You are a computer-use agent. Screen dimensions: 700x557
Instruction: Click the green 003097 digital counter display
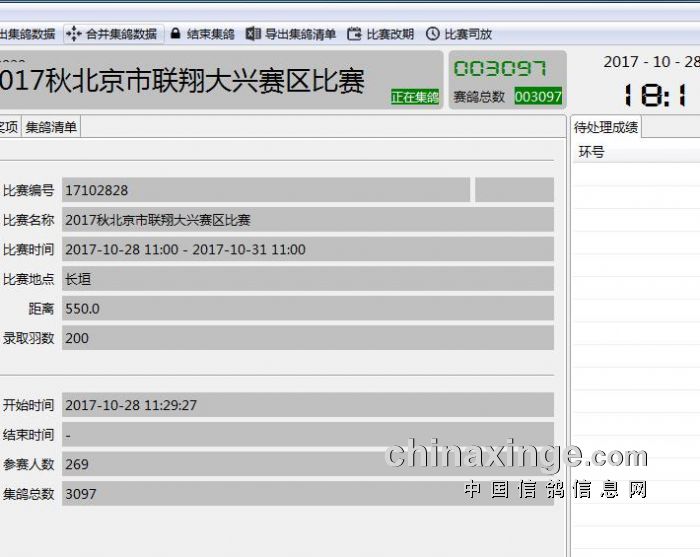[x=500, y=69]
